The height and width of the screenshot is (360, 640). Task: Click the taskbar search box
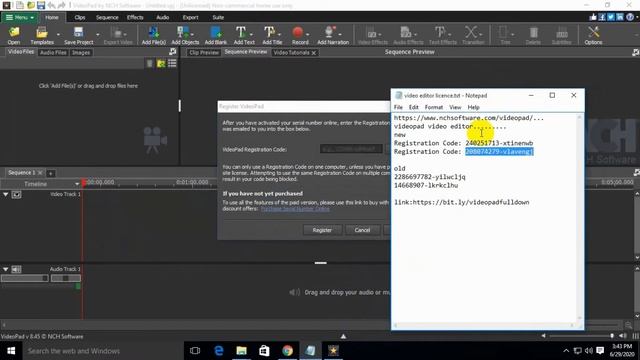click(x=102, y=351)
